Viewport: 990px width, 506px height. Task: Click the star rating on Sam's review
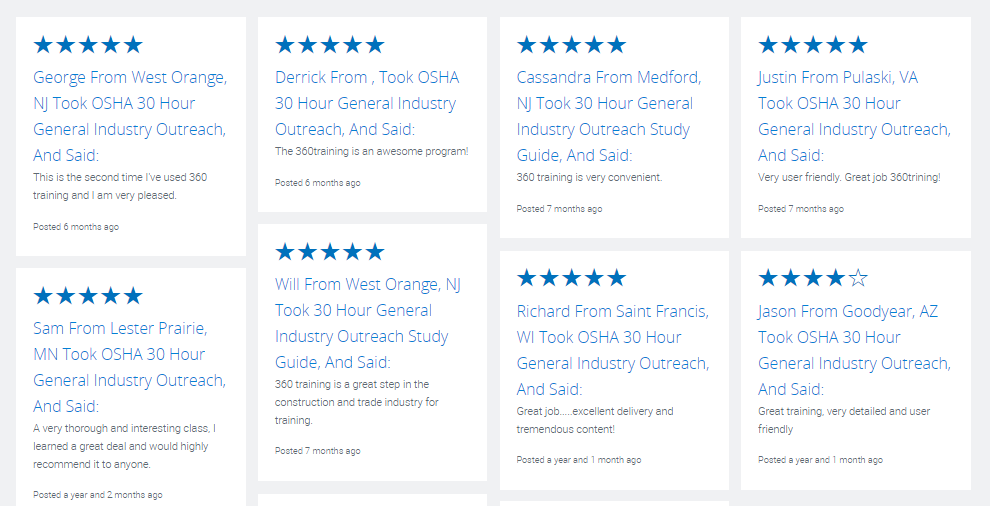point(88,296)
